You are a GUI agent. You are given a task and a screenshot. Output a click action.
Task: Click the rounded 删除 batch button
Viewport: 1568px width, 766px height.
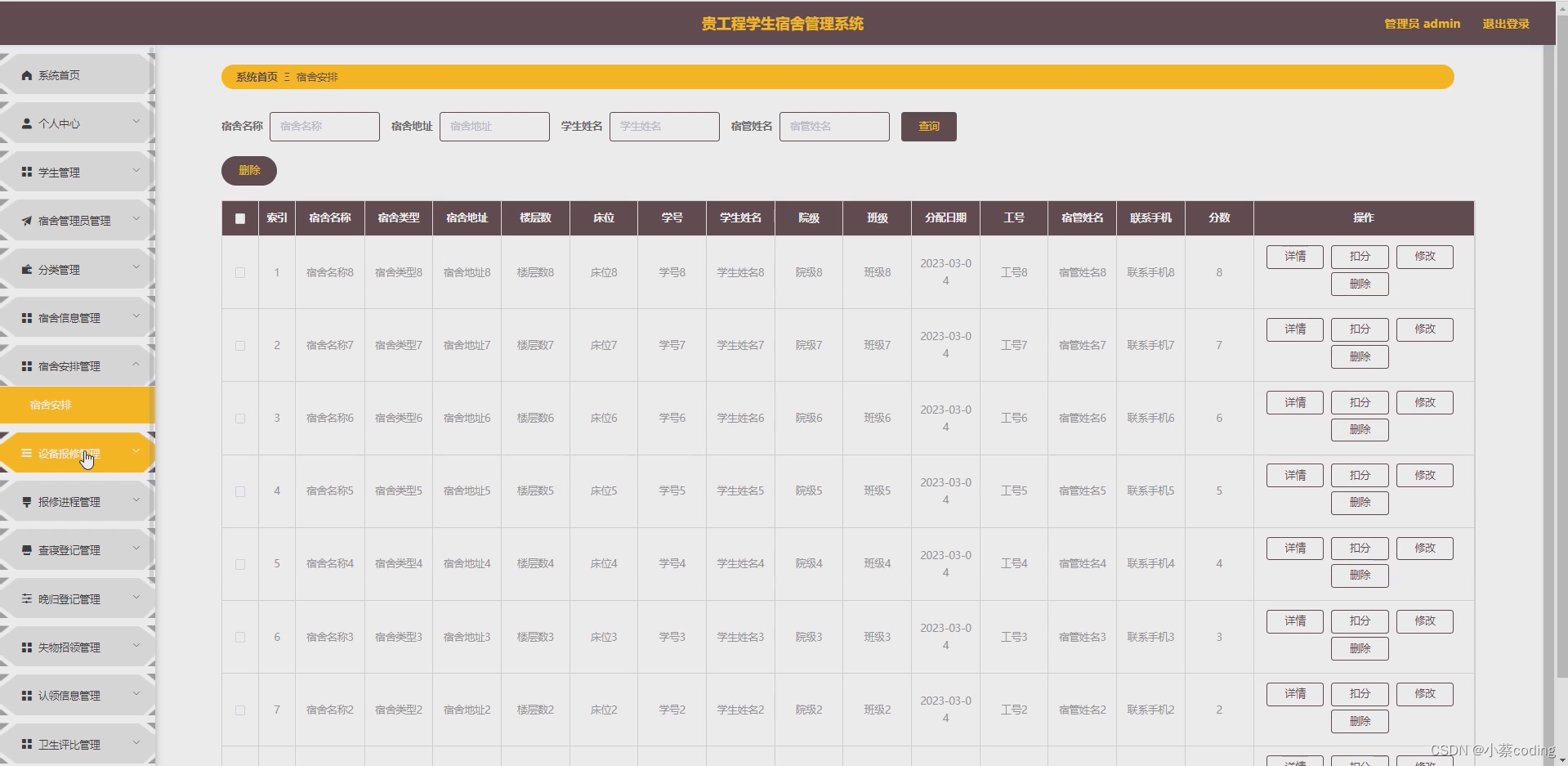pos(249,171)
